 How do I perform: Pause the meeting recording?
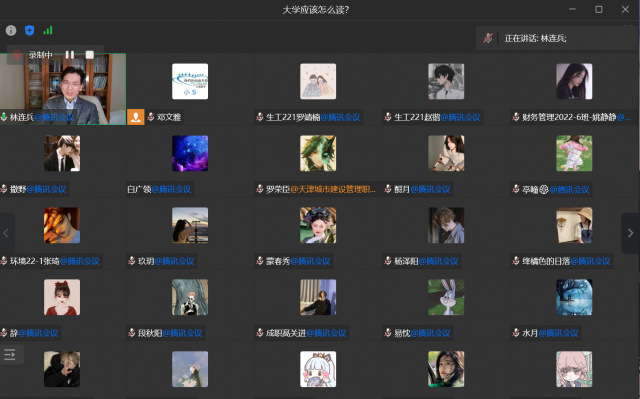tap(70, 55)
